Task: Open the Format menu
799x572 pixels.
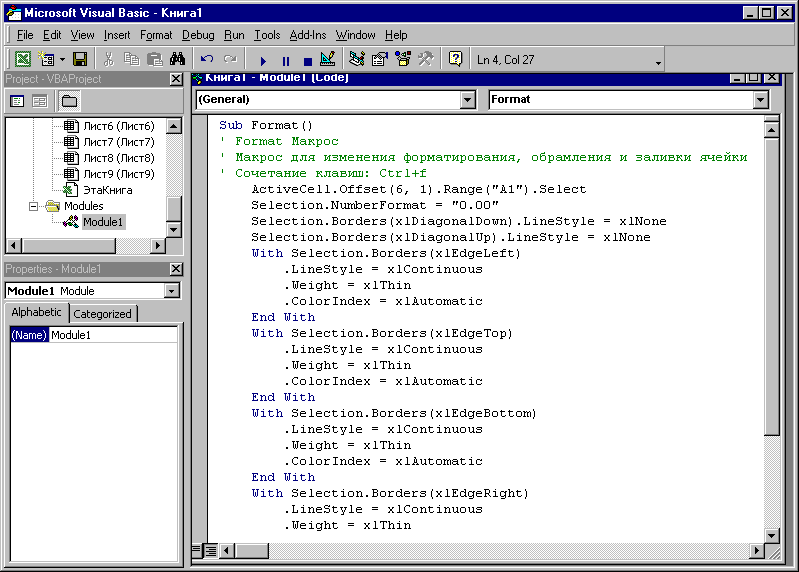Action: (156, 35)
